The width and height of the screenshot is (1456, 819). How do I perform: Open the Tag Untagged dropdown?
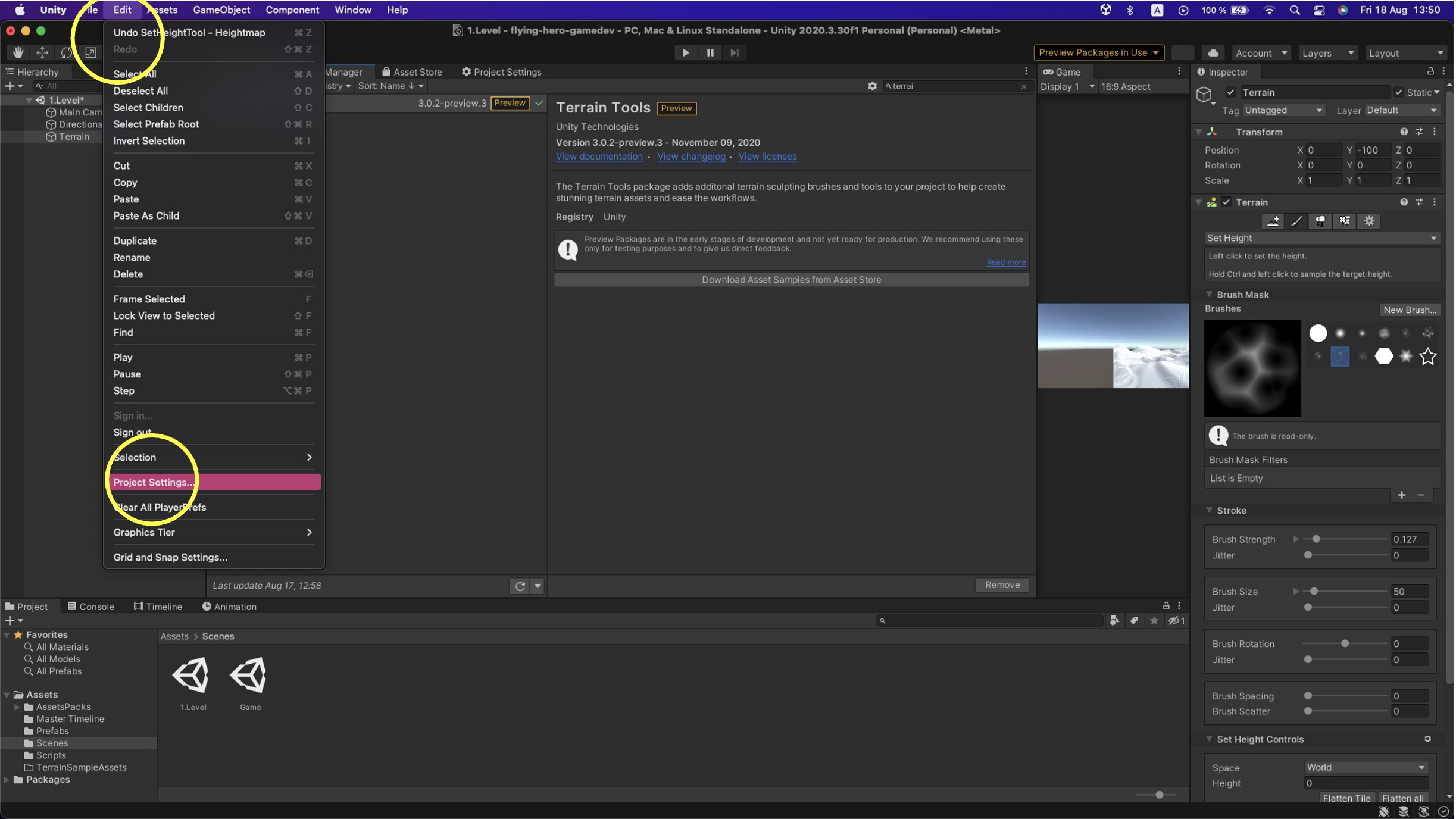click(x=1283, y=111)
